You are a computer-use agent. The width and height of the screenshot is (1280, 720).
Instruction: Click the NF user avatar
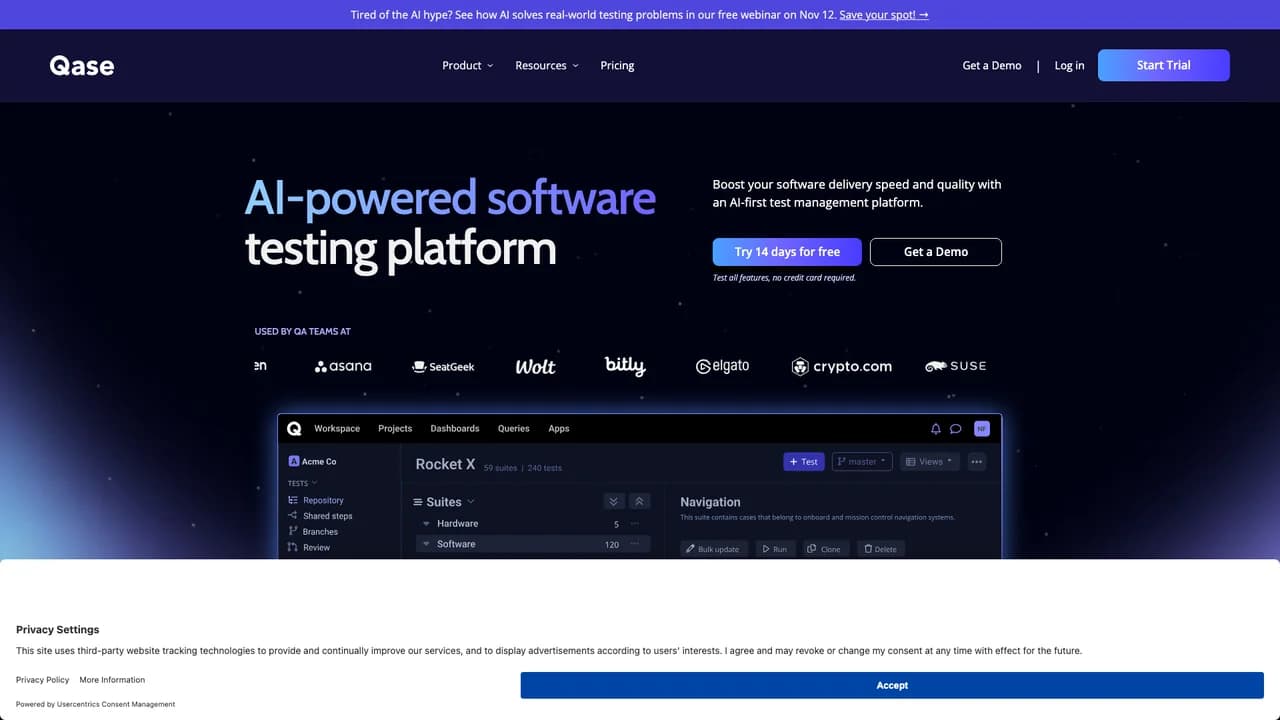point(982,429)
